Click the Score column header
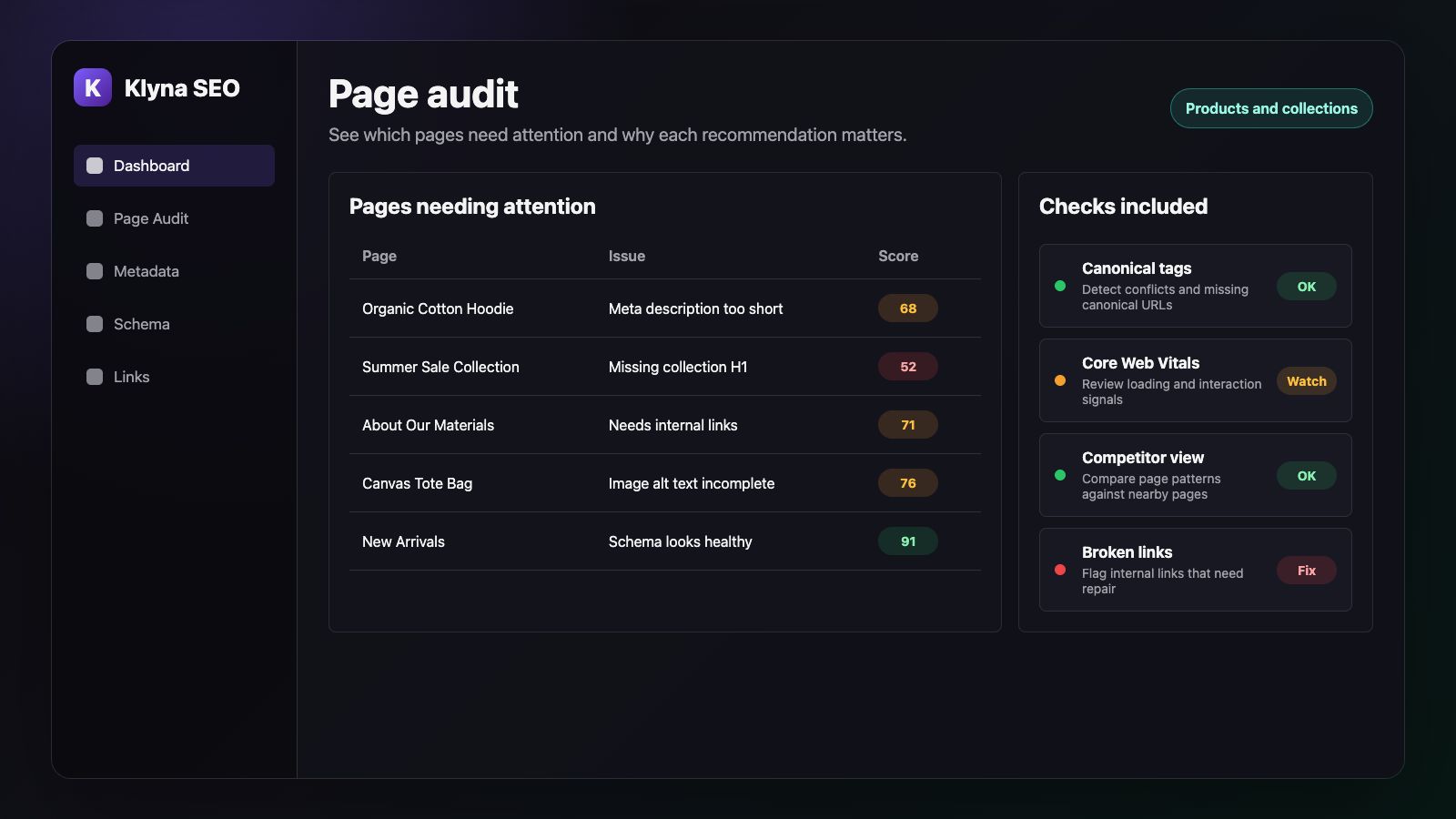Viewport: 1456px width, 819px height. tap(898, 256)
